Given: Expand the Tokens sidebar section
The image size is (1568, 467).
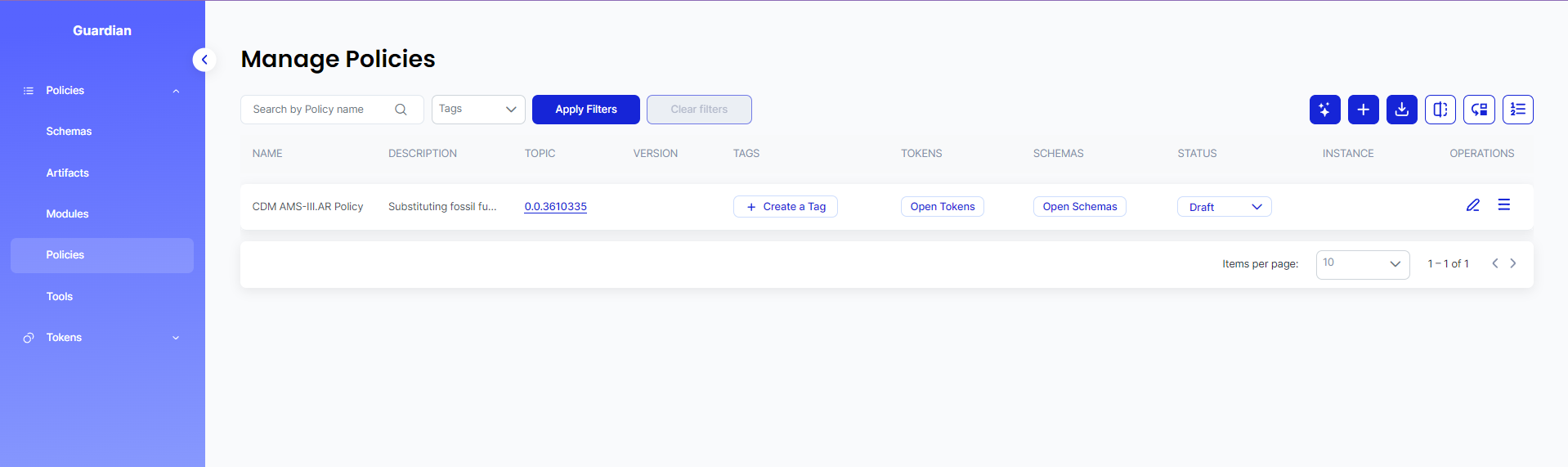Looking at the screenshot, I should click(176, 338).
